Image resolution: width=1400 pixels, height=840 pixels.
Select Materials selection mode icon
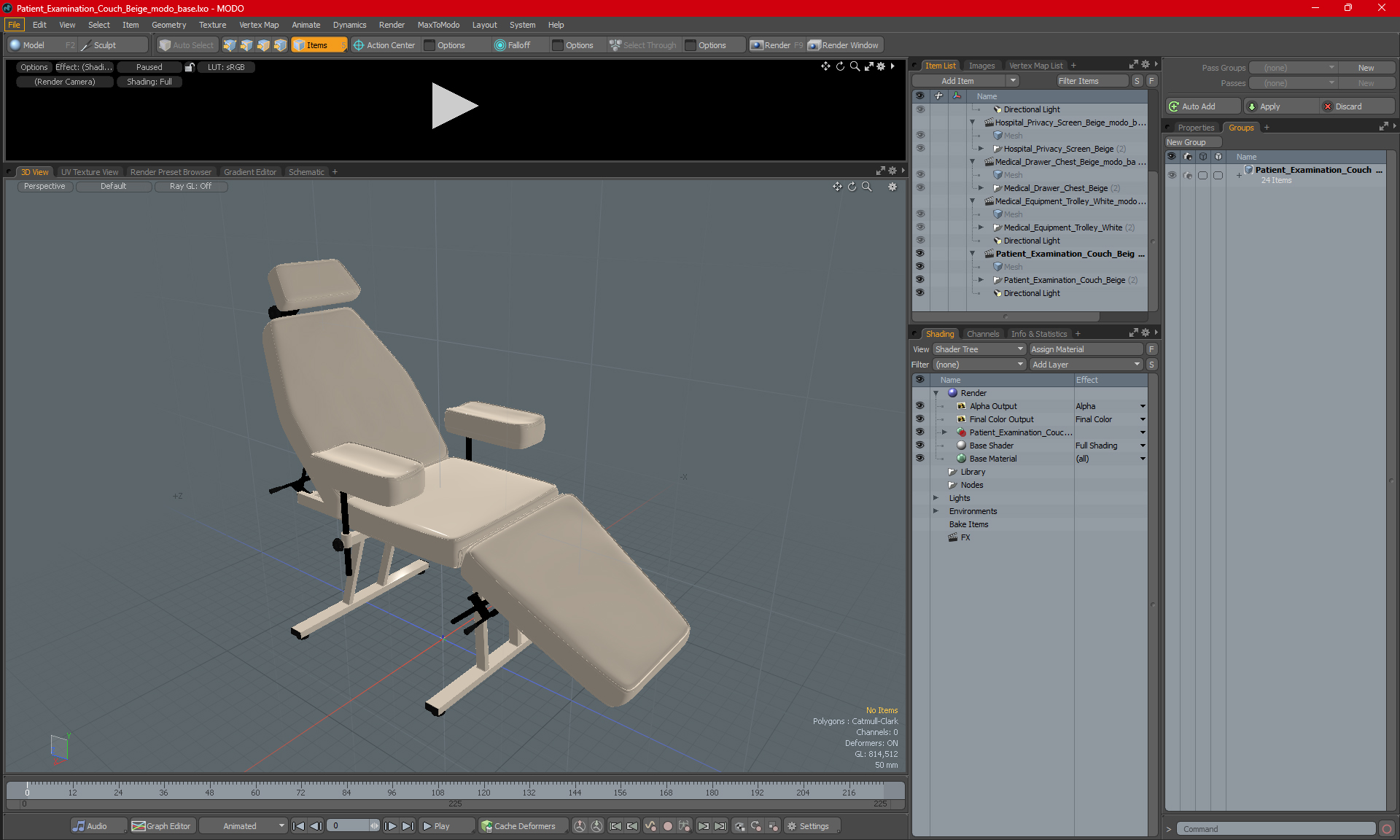(280, 45)
